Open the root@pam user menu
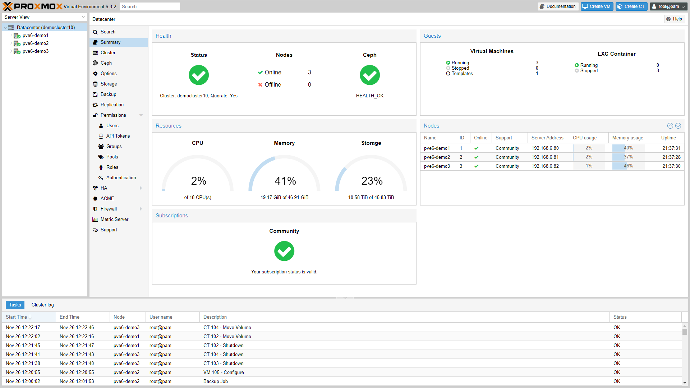Image resolution: width=690 pixels, height=388 pixels. click(x=668, y=7)
